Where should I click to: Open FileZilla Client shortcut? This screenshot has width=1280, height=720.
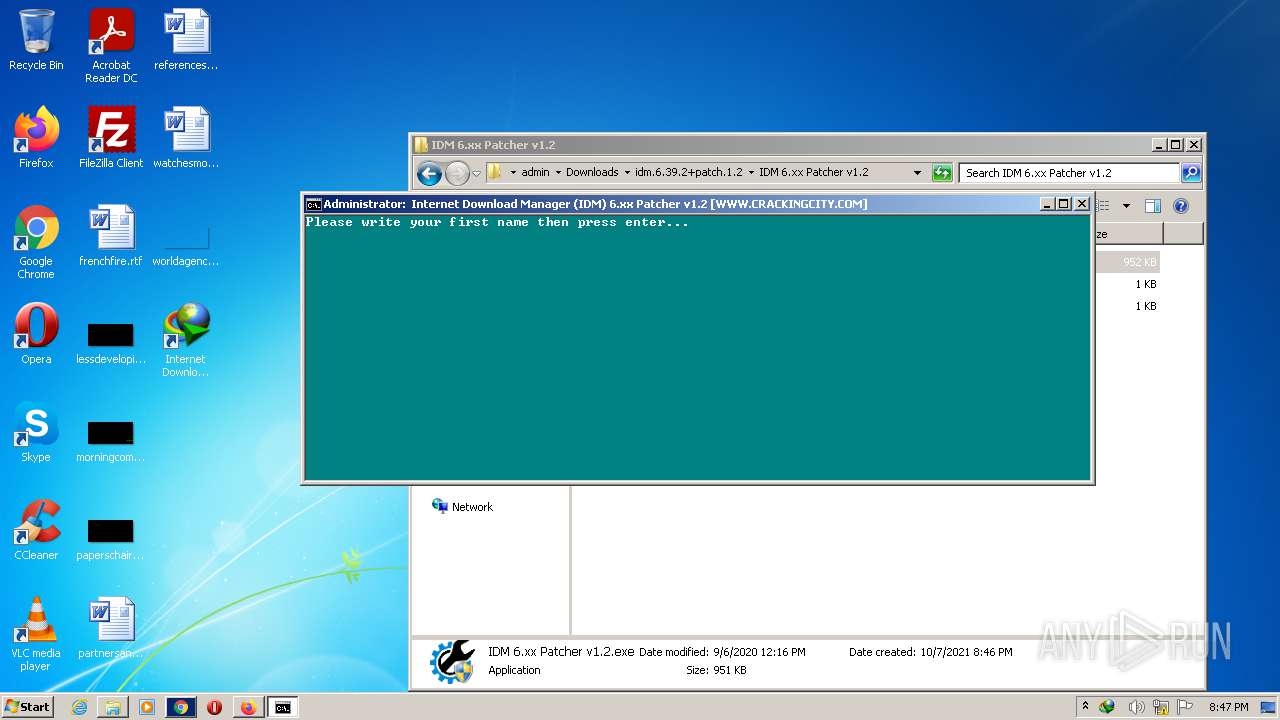point(111,138)
